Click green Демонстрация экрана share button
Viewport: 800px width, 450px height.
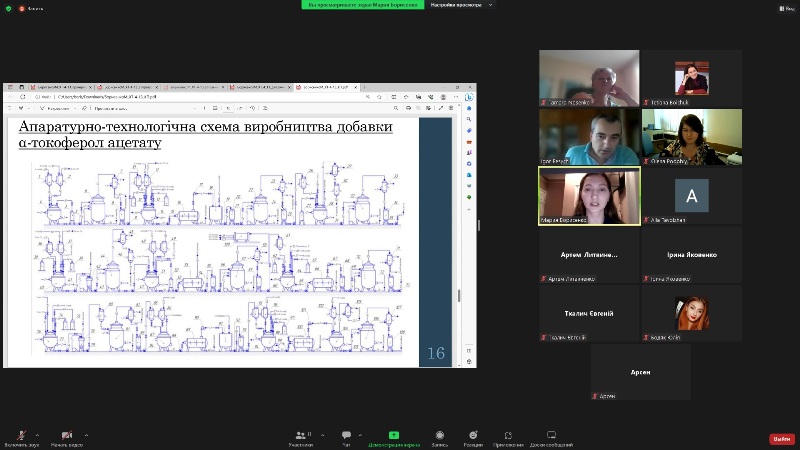coord(394,438)
